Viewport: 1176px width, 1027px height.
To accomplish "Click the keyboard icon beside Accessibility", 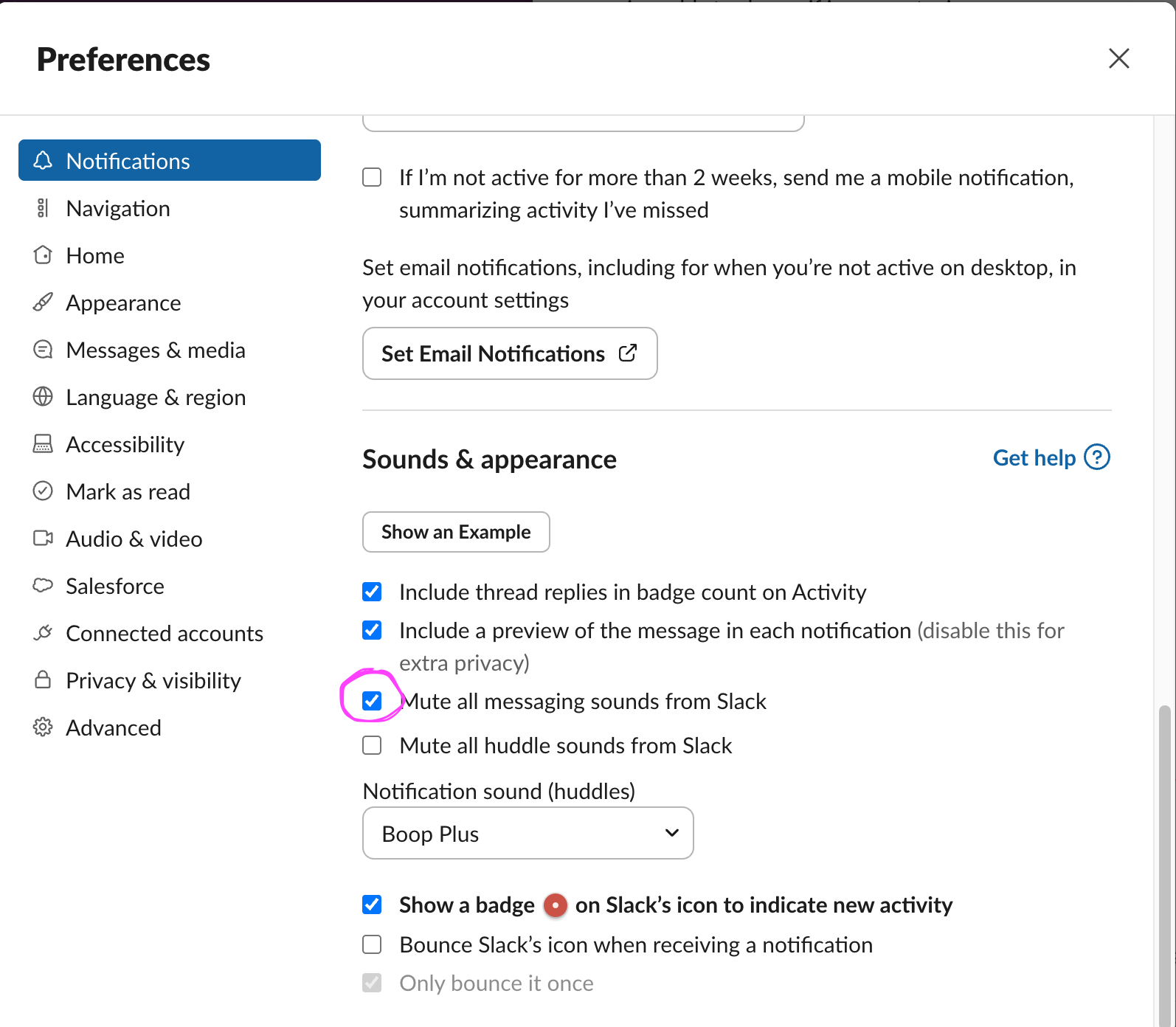I will click(x=43, y=444).
